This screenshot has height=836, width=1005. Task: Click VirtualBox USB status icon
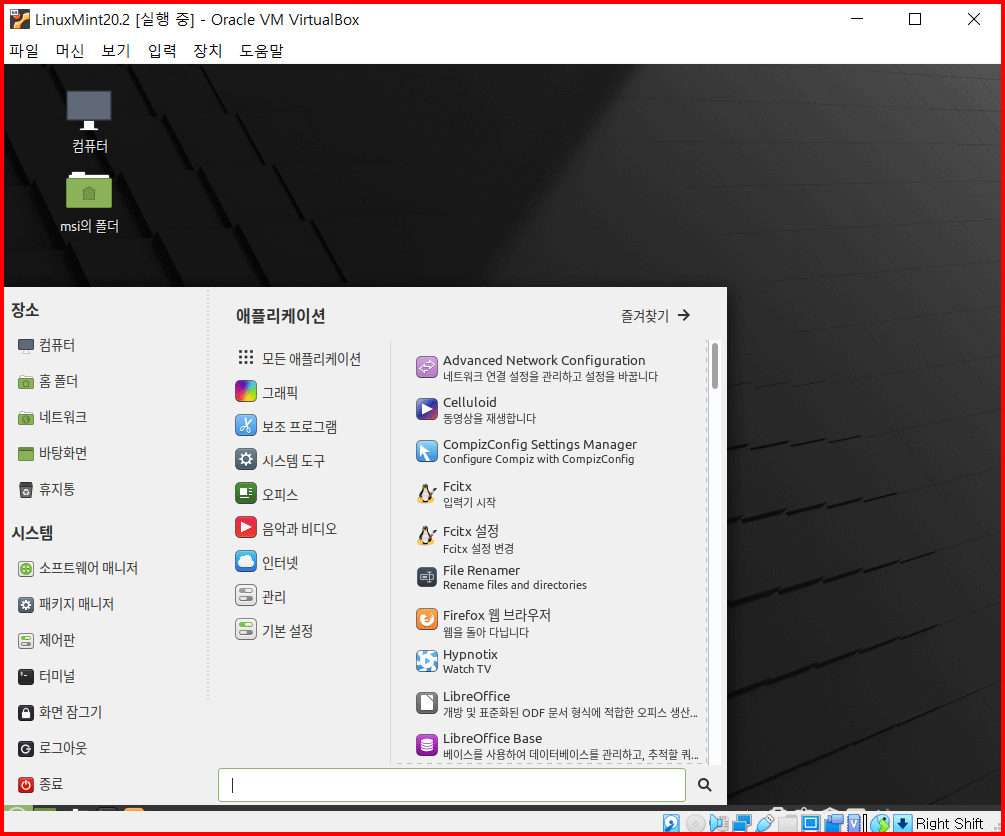[765, 823]
